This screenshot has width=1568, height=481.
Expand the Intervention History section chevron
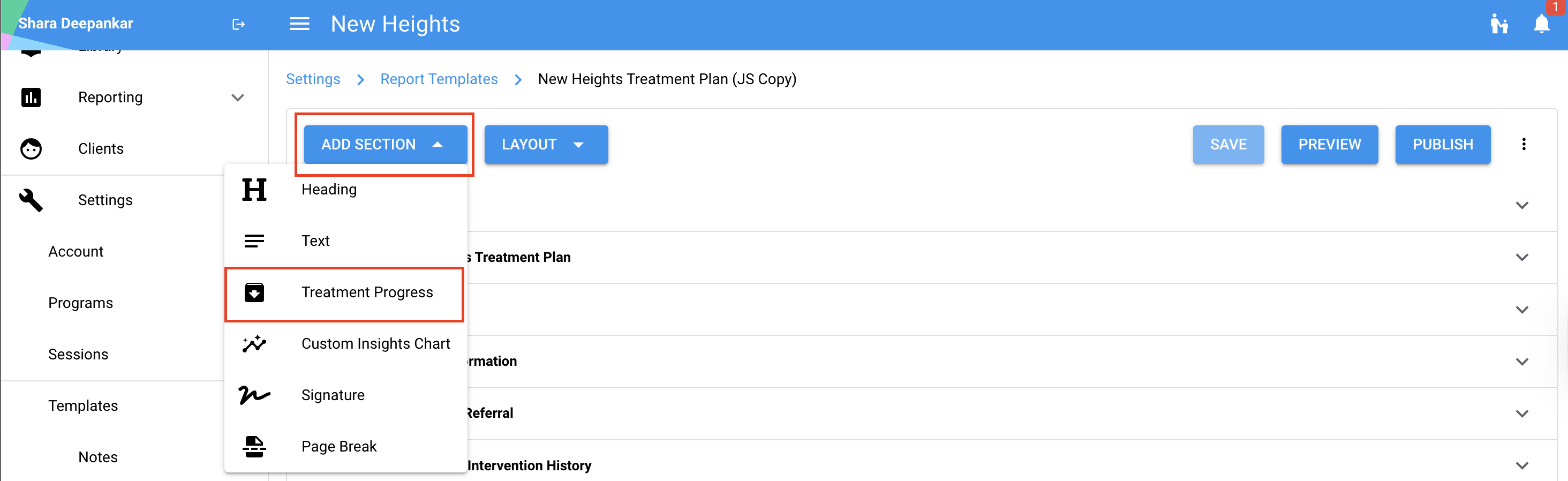coord(1522,466)
